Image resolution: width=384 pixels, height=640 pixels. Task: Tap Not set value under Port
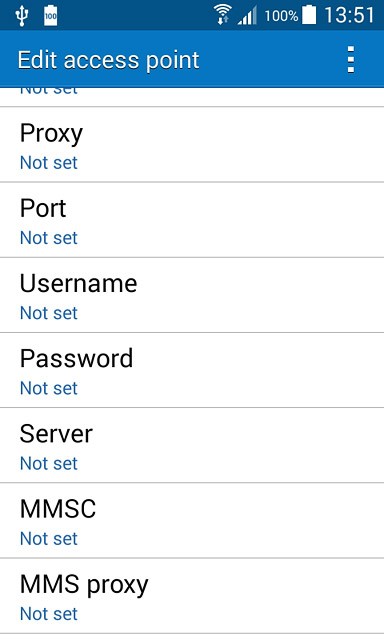(49, 238)
